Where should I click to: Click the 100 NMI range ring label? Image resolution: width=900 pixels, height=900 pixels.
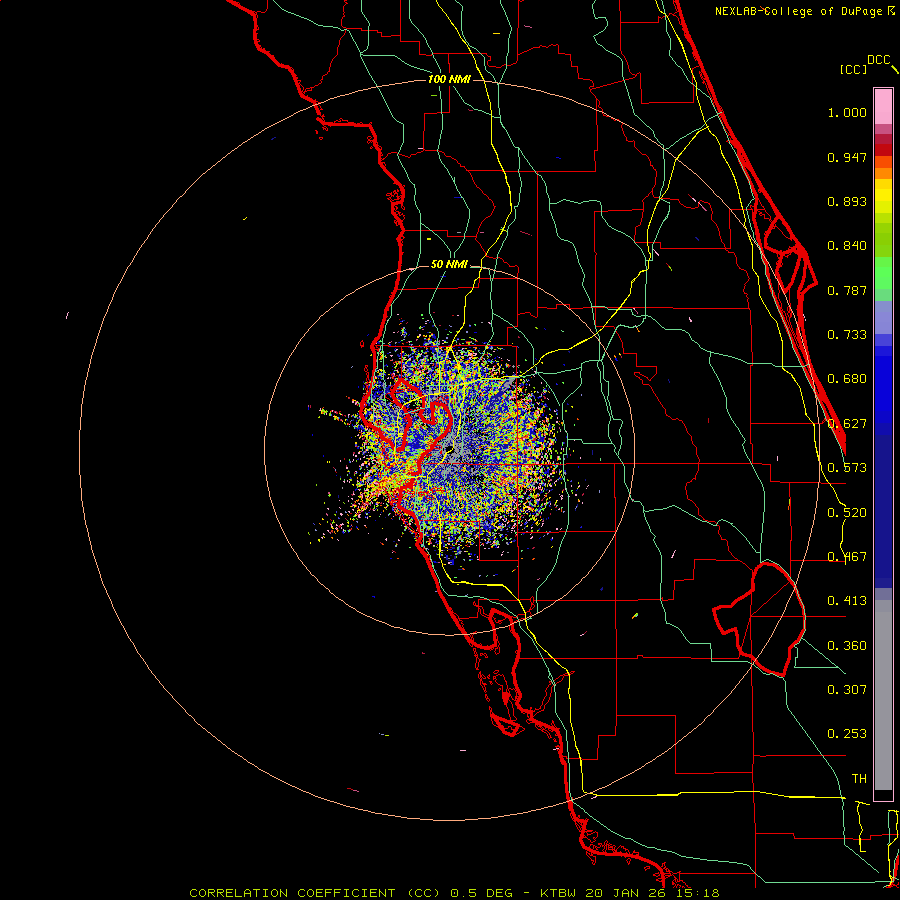(x=449, y=79)
